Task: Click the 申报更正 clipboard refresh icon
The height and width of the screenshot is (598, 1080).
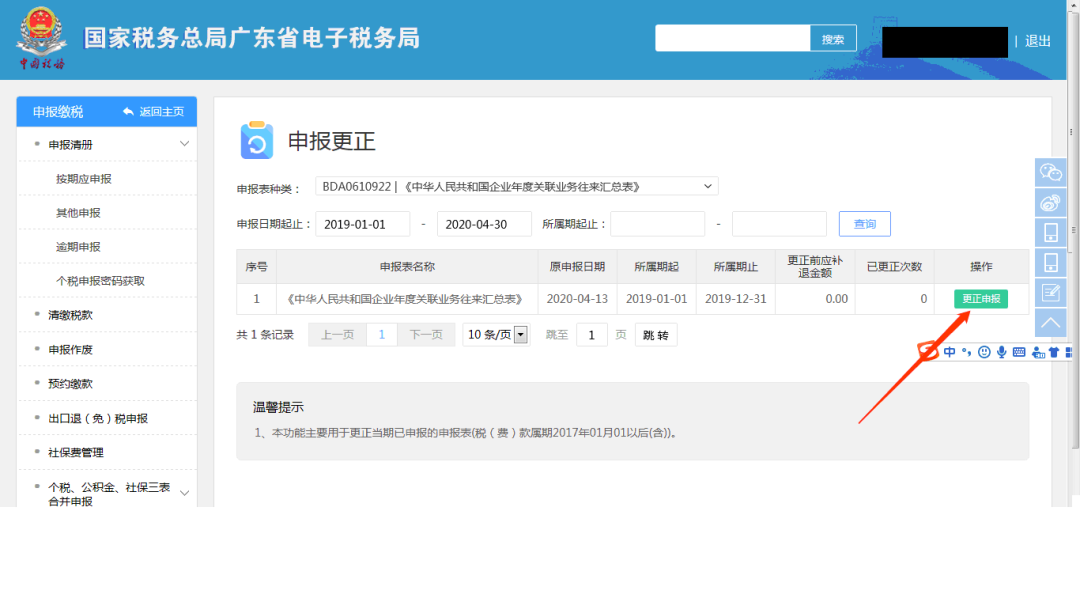Action: [x=257, y=141]
